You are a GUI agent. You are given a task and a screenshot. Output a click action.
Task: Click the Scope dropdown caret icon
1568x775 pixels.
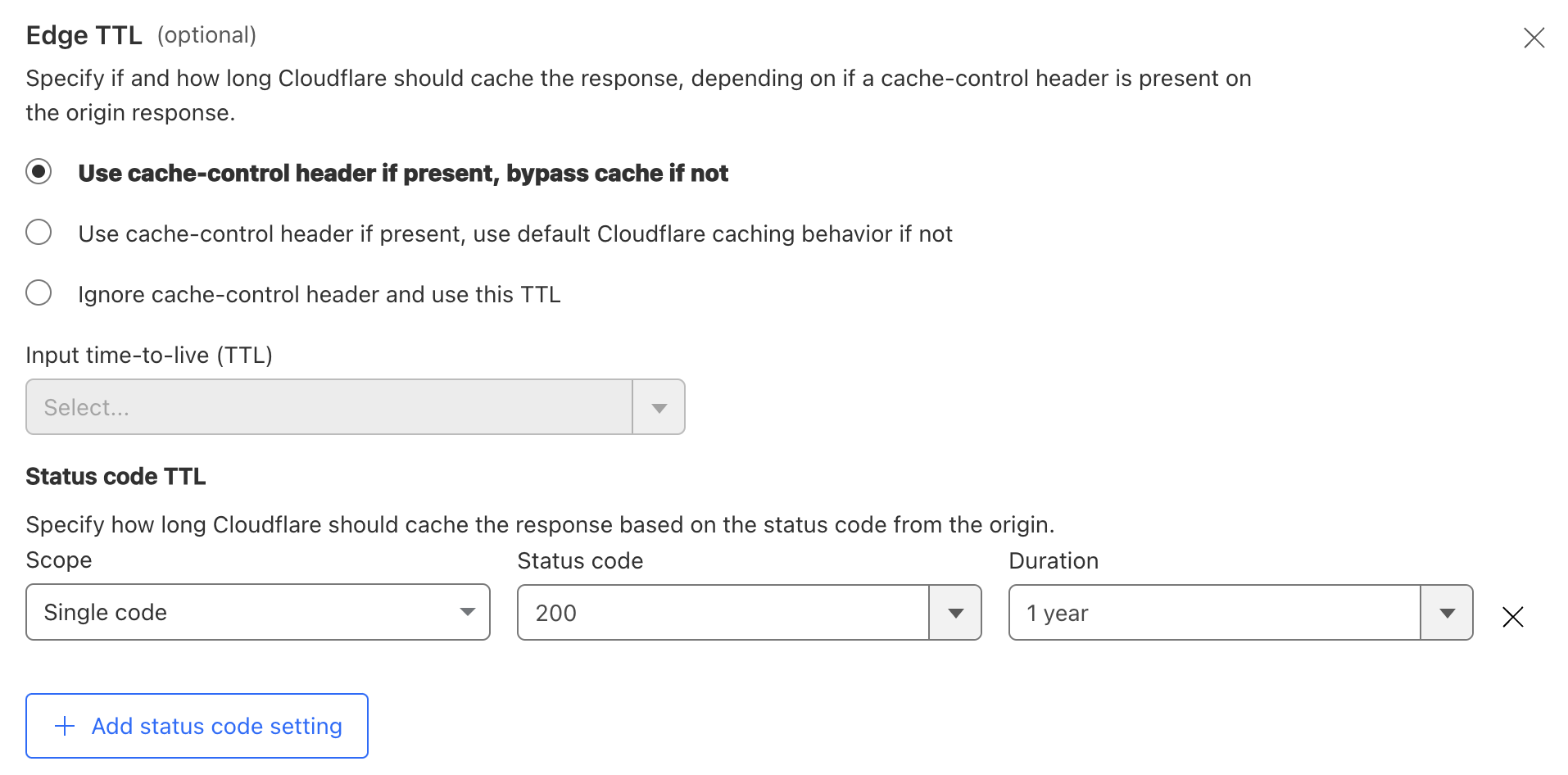coord(468,612)
